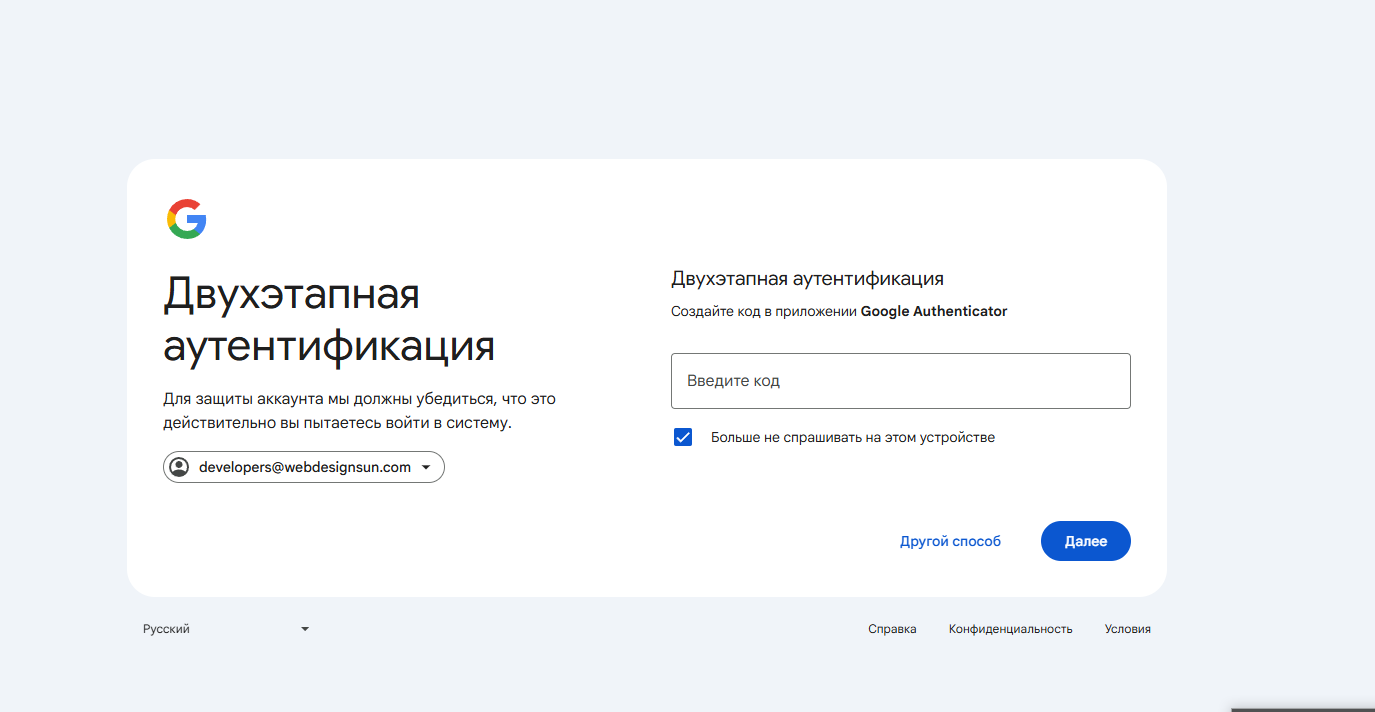Click the account avatar icon beside developers@webdesignsun.com

click(x=179, y=467)
